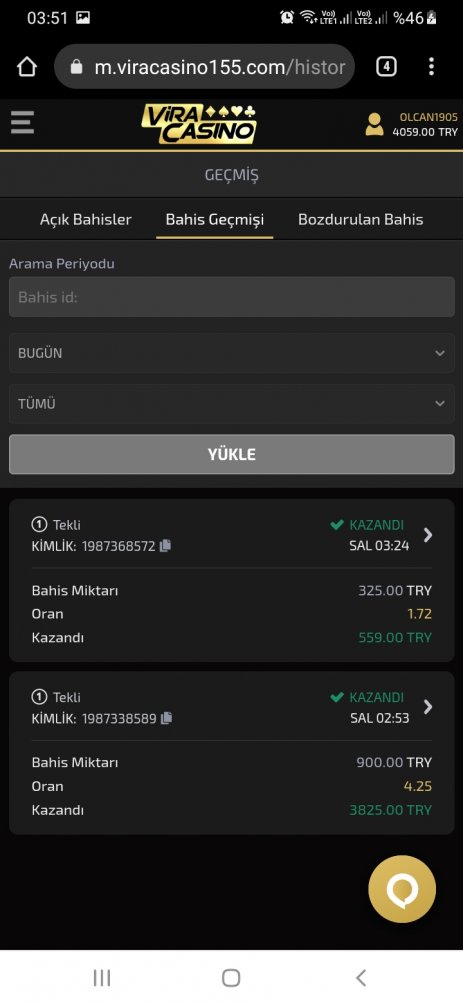Expand details of the 02:53 bet
Viewport: 463px width, 1004px height.
pos(428,707)
